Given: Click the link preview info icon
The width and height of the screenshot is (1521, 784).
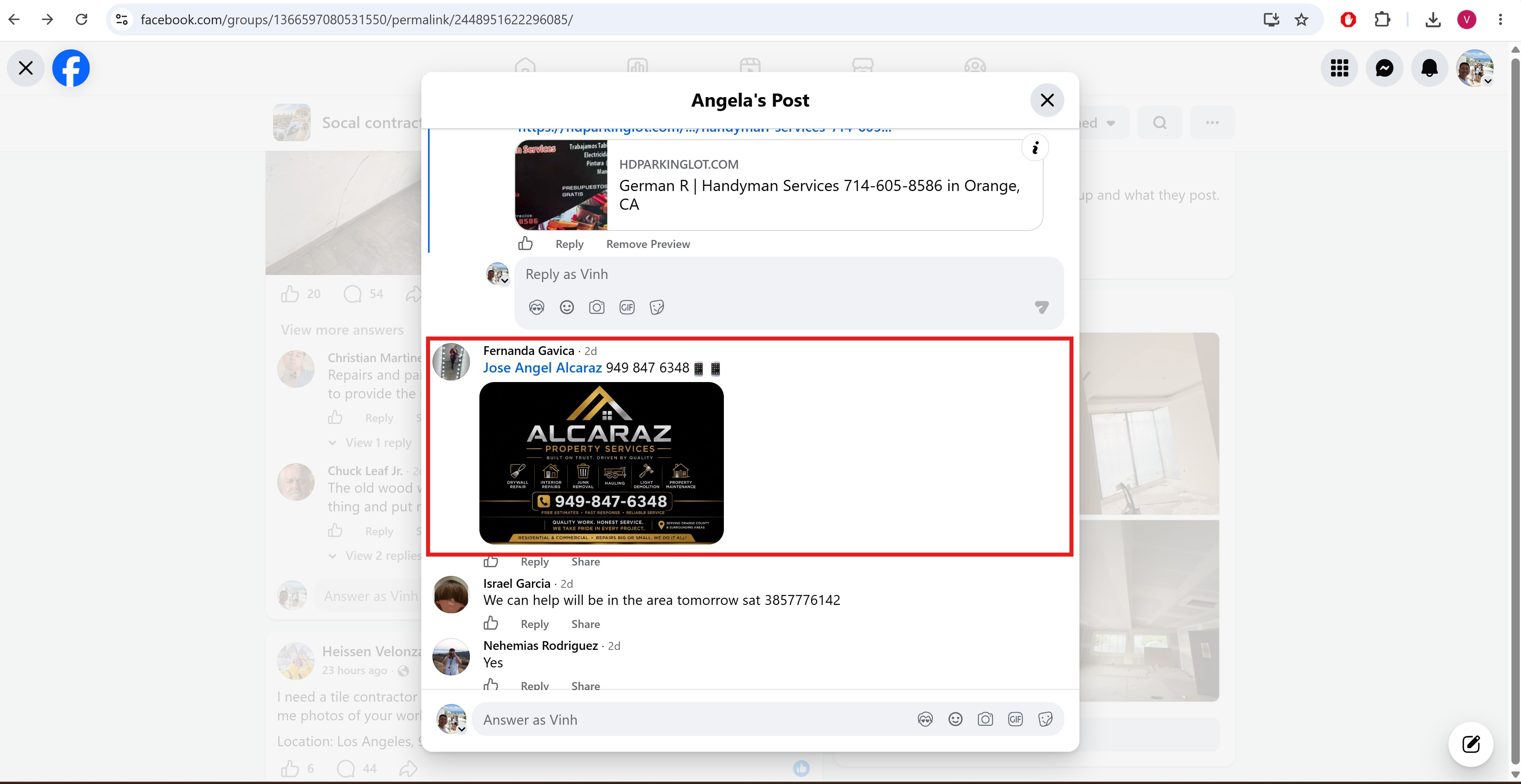Looking at the screenshot, I should (x=1034, y=148).
